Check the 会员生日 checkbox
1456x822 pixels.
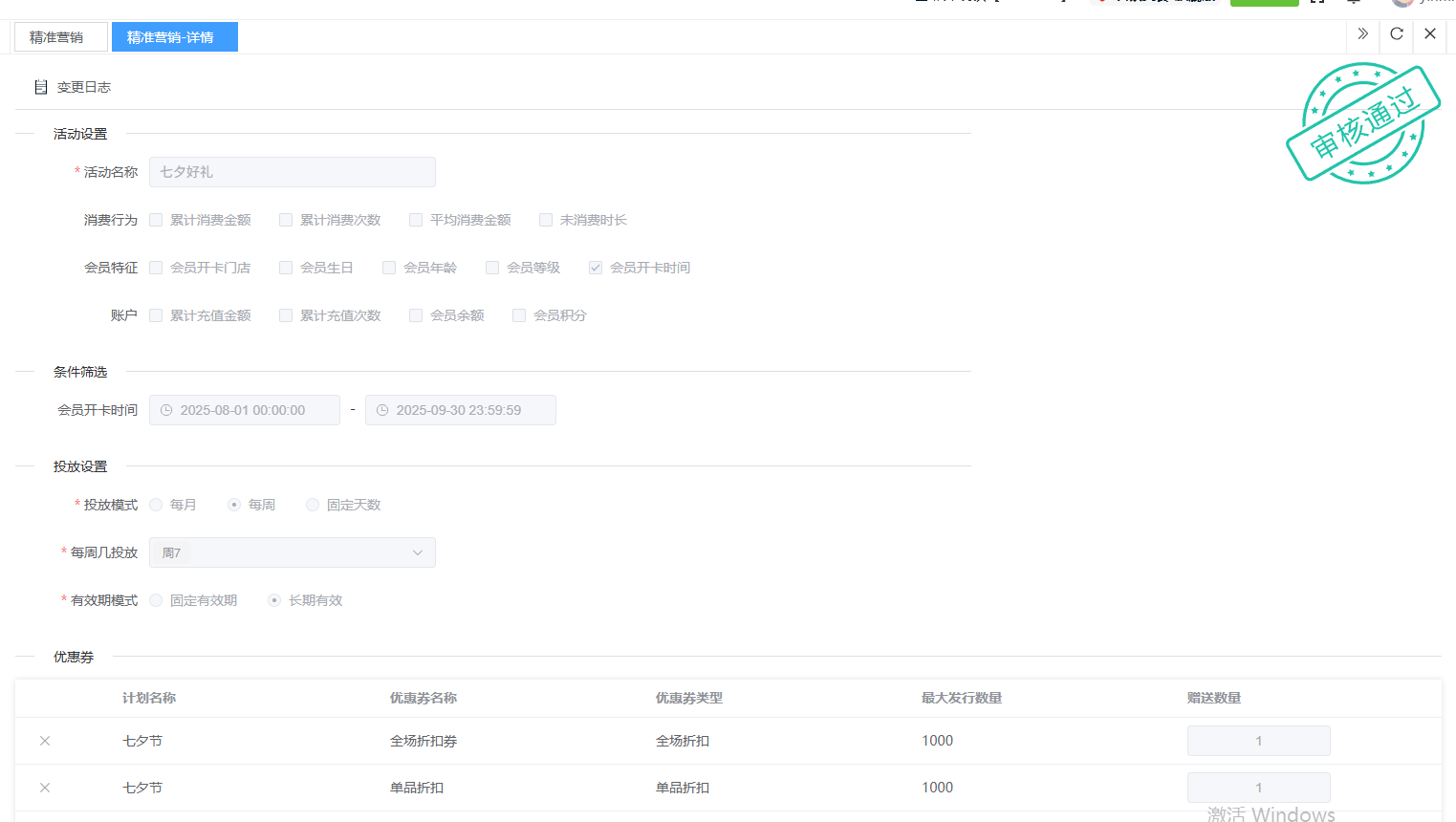click(286, 268)
